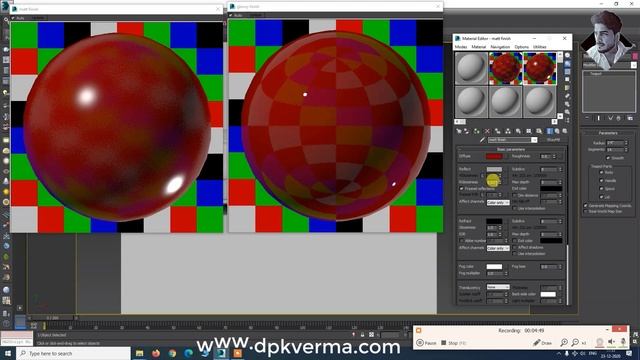Viewport: 640px width, 360px height.
Task: Click Roughness spinner arrows
Action: pyautogui.click(x=554, y=156)
